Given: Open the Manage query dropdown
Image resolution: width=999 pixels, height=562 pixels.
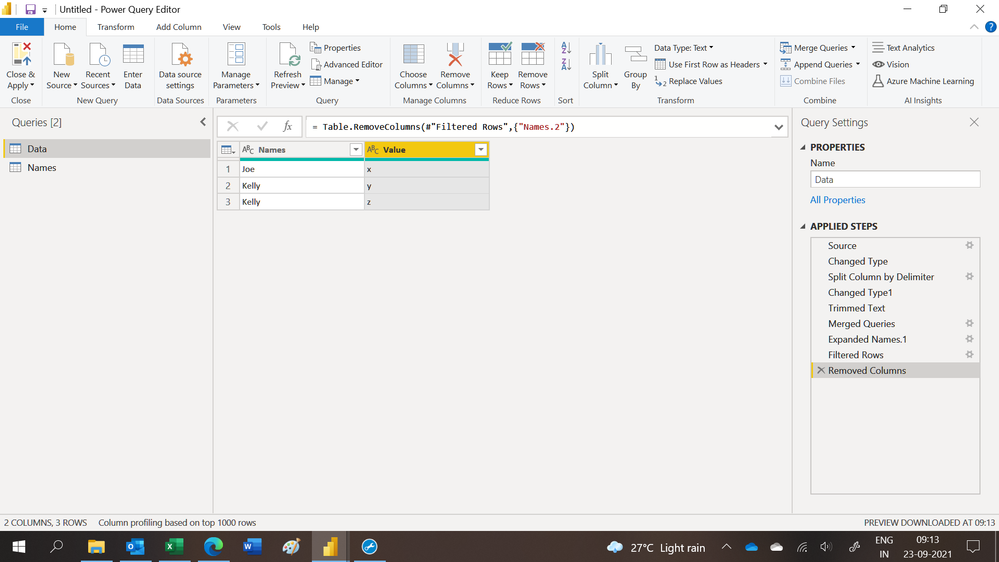Looking at the screenshot, I should click(x=335, y=81).
